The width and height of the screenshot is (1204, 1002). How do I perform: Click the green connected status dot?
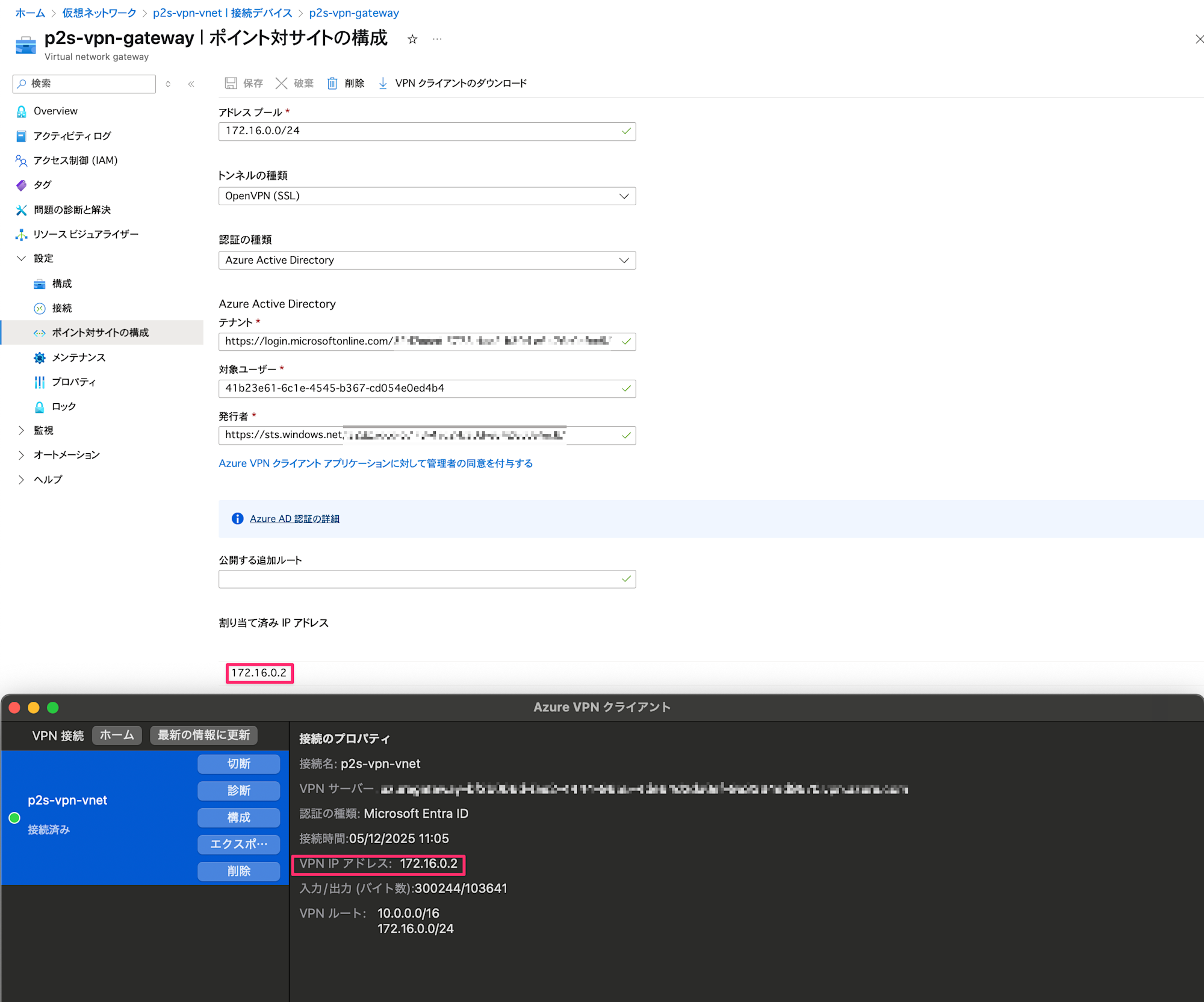point(14,818)
